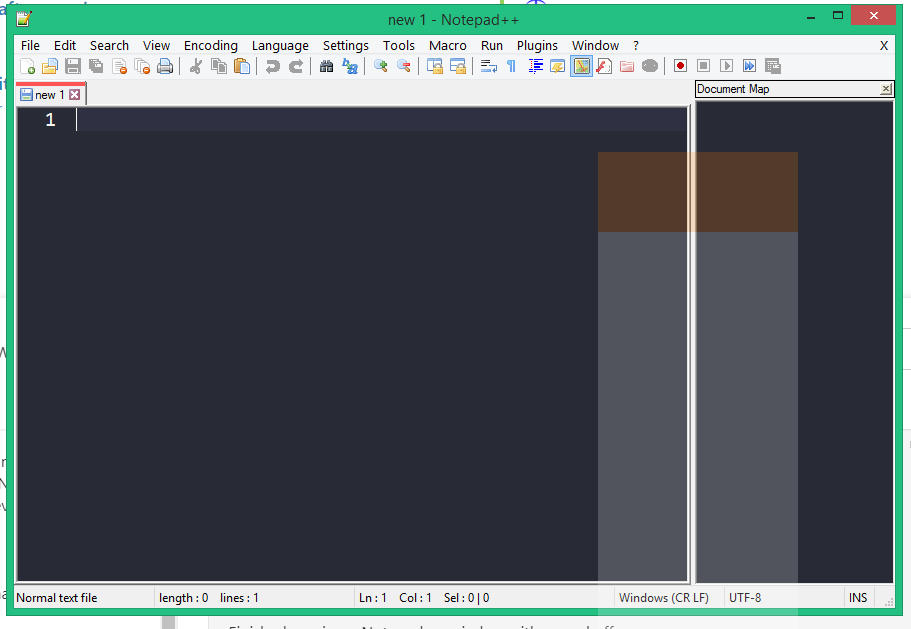Click 'Ln : 1' in the status bar

tap(372, 598)
